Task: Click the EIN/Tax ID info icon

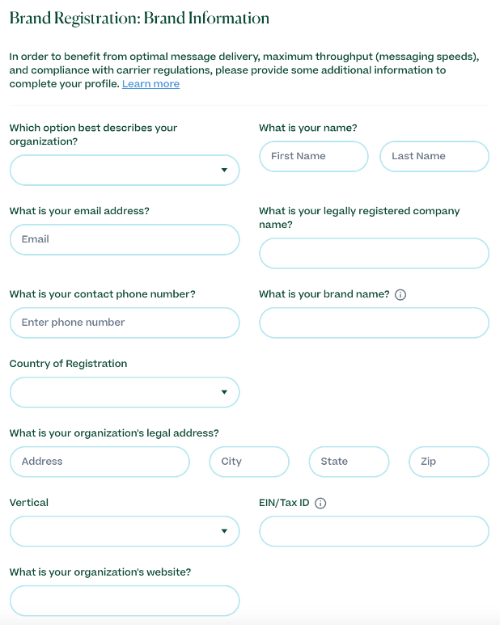Action: (320, 503)
